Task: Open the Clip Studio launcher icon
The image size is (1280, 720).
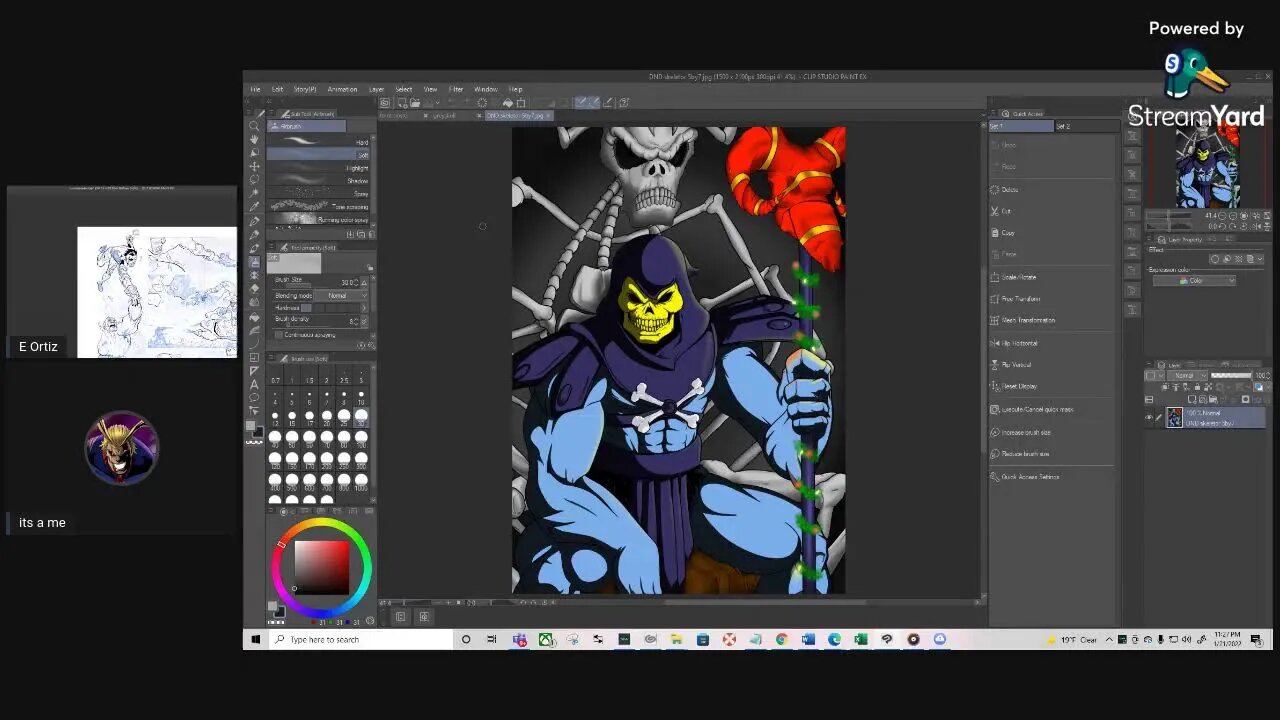Action: (385, 103)
